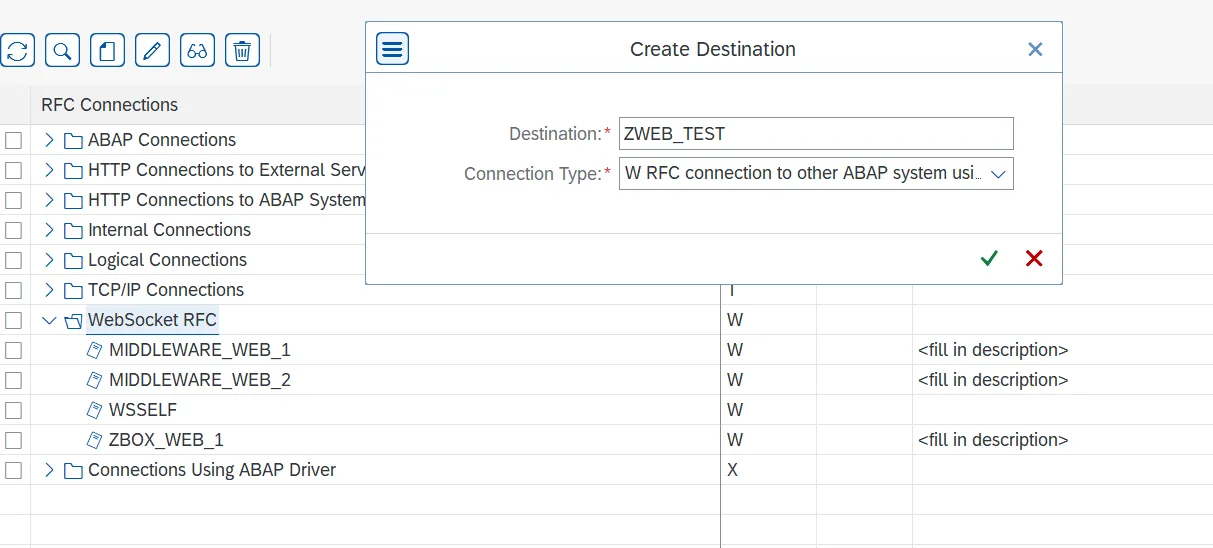Screen dimensions: 1213x548
Task: Expand the Logical Connections node
Action: tap(49, 260)
